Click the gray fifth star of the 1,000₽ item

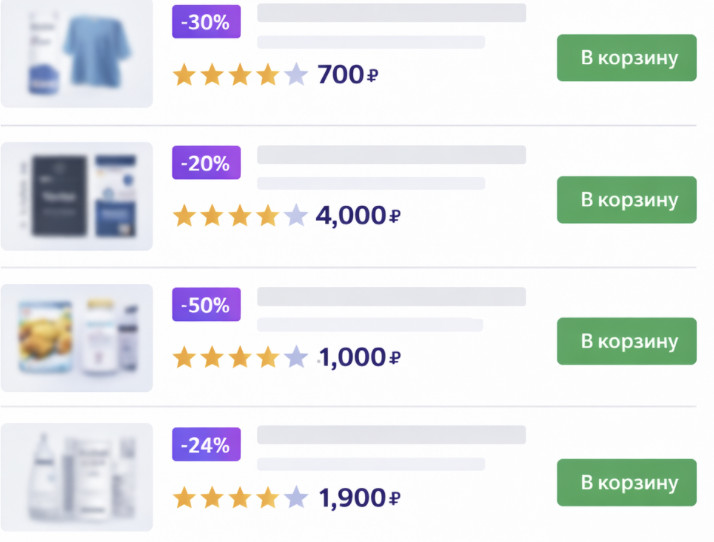click(x=295, y=358)
